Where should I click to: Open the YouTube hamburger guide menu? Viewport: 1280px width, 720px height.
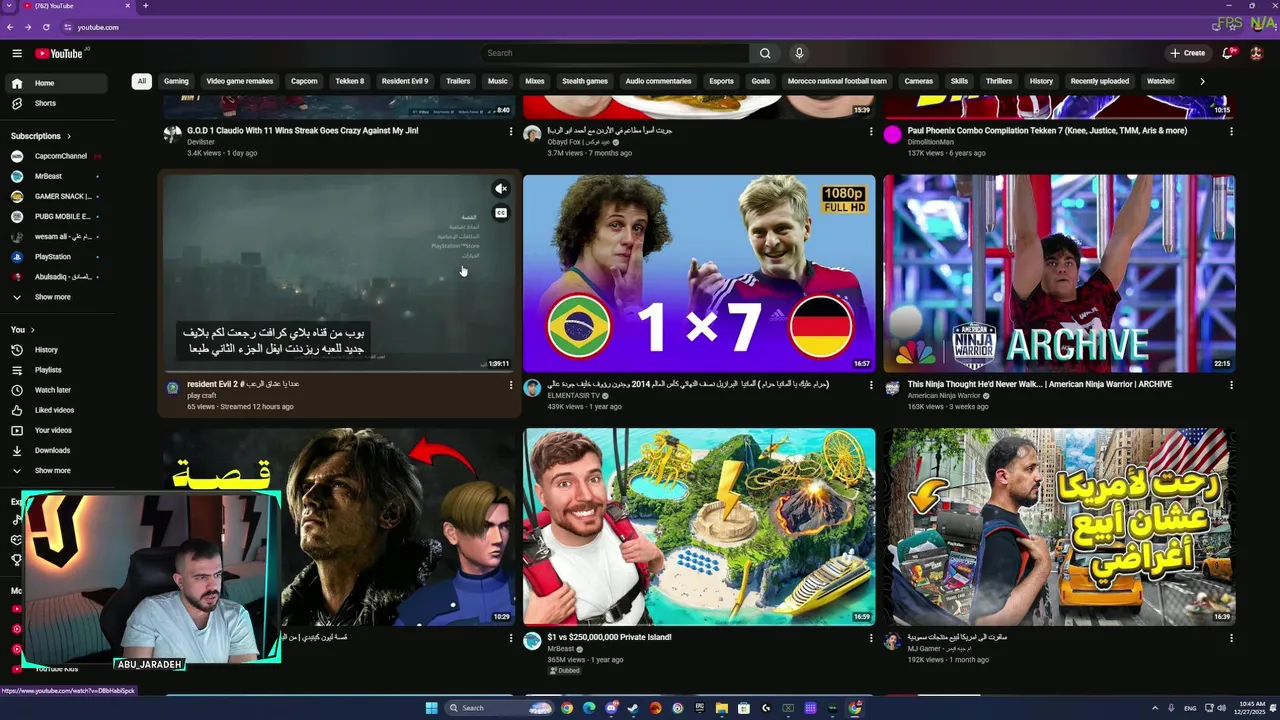[x=17, y=53]
